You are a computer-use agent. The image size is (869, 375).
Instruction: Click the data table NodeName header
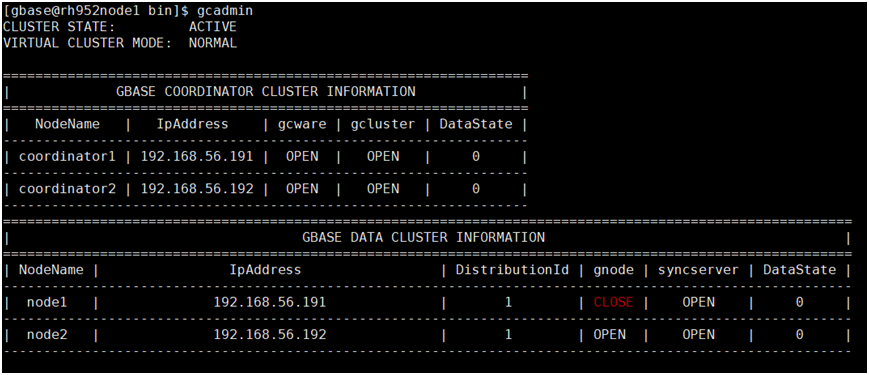click(51, 270)
